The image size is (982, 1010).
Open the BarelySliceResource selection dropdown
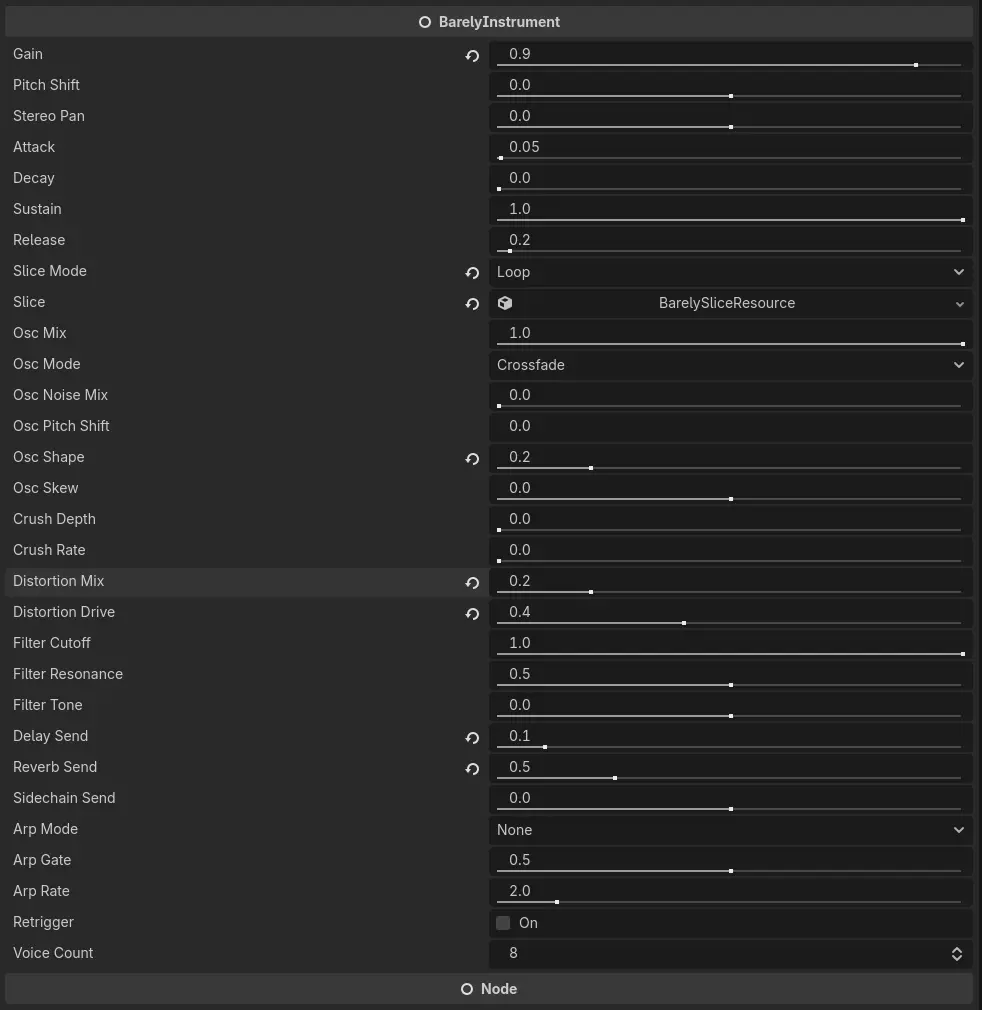tap(958, 303)
